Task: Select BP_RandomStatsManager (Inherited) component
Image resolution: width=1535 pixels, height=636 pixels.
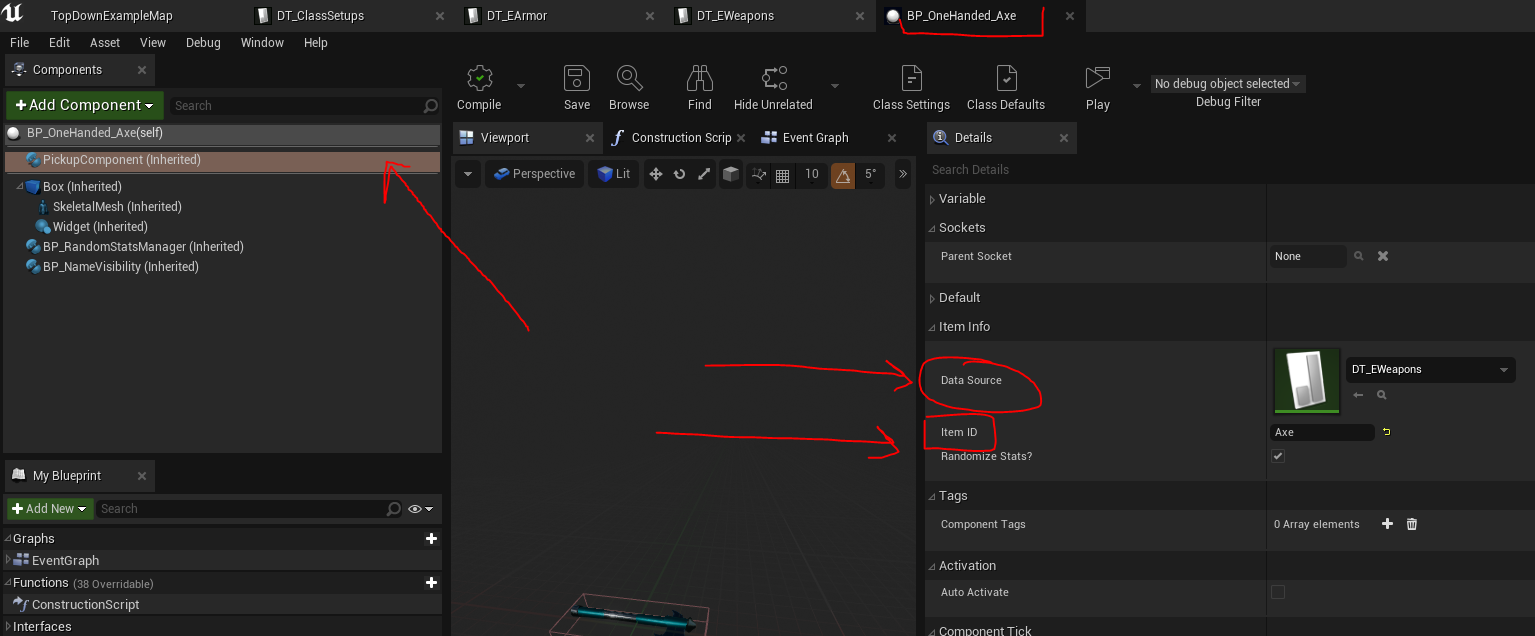Action: point(143,247)
